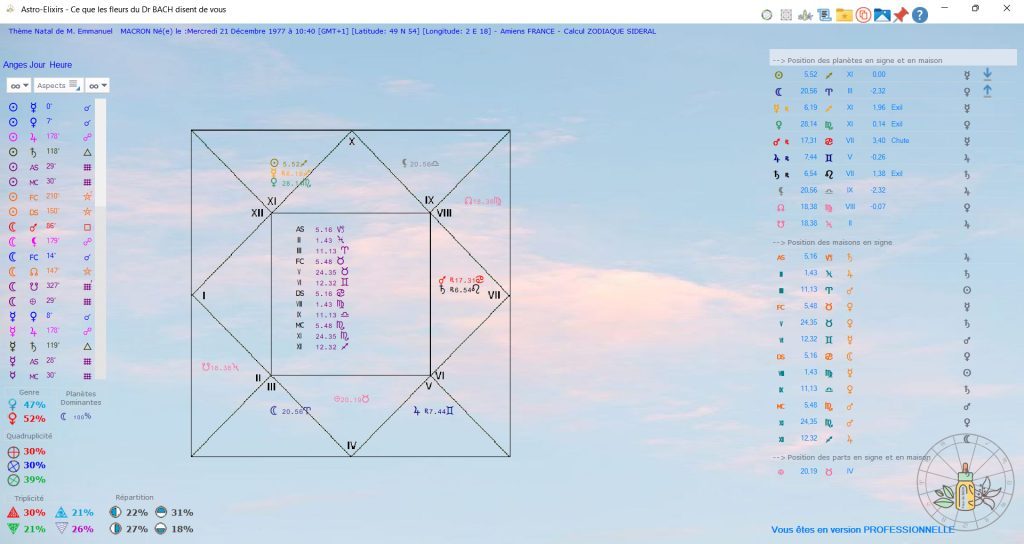Click the dotted square selection icon
Image resolution: width=1024 pixels, height=544 pixels.
pyautogui.click(x=786, y=15)
